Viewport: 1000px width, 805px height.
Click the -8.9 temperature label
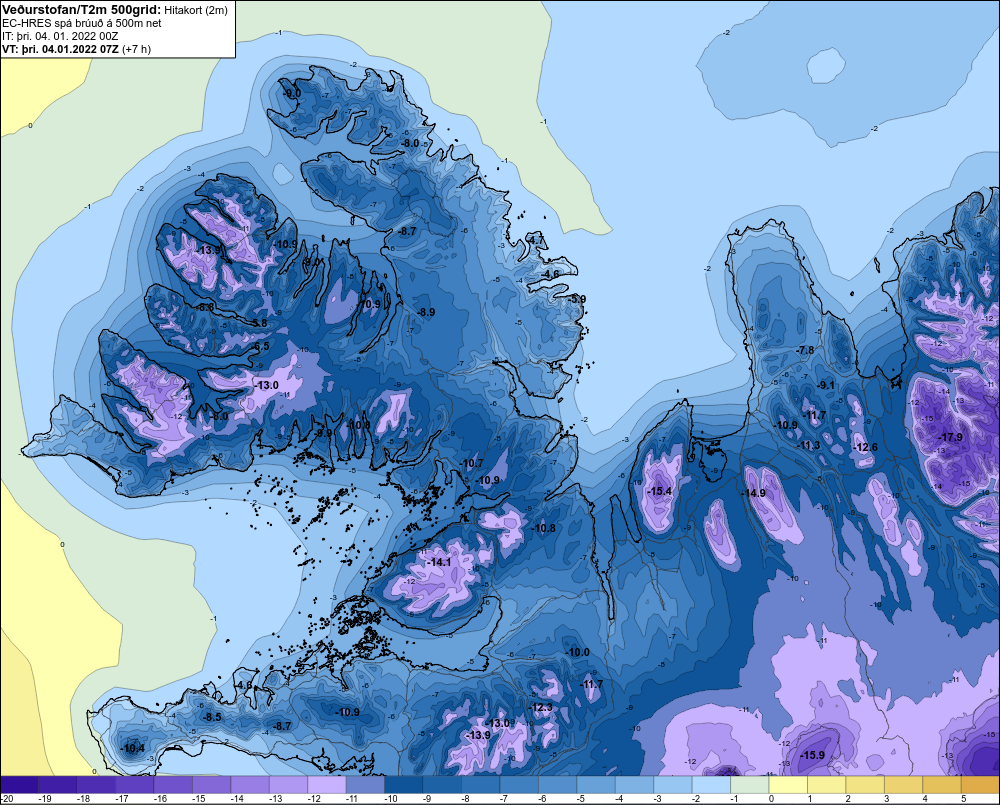[425, 312]
